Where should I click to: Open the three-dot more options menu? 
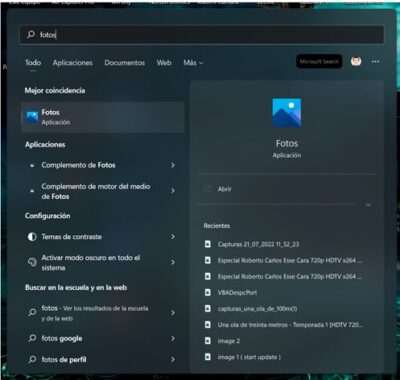(x=375, y=62)
